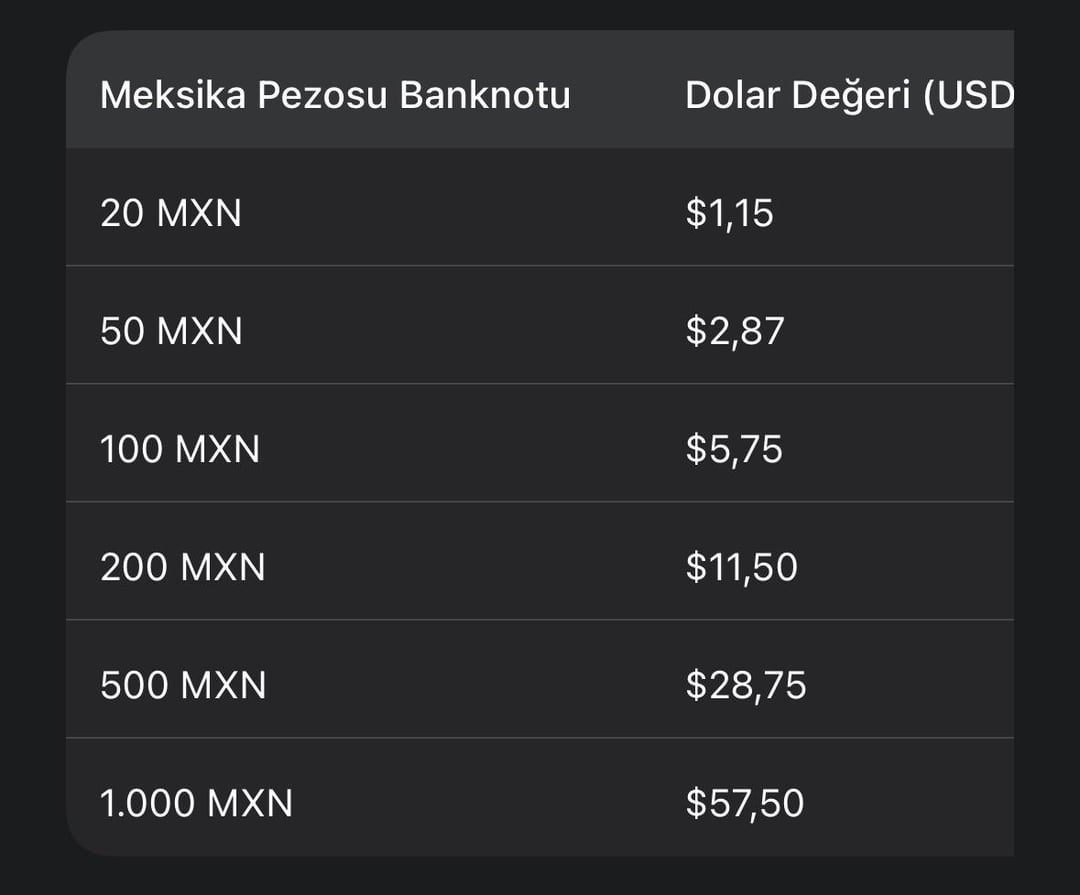Click the word Dolar in the header

pyautogui.click(x=732, y=94)
